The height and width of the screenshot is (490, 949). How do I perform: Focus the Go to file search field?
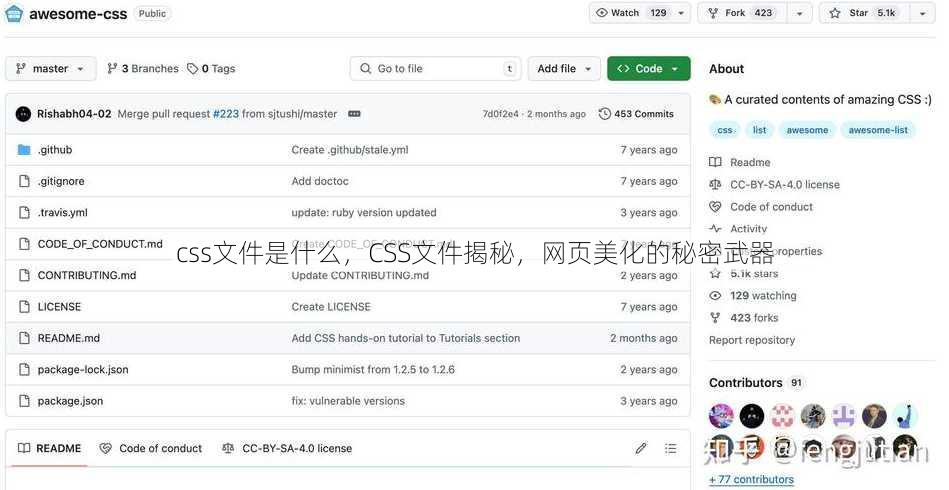pyautogui.click(x=436, y=68)
